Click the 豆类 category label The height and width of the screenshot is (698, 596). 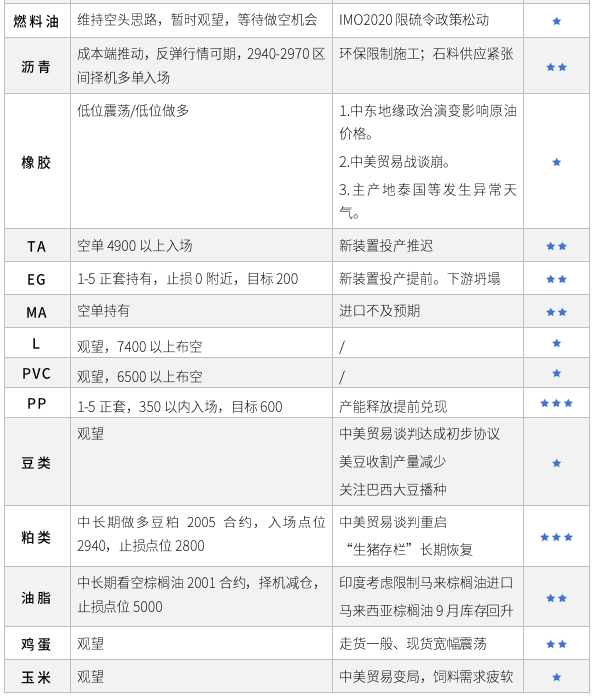pos(36,463)
